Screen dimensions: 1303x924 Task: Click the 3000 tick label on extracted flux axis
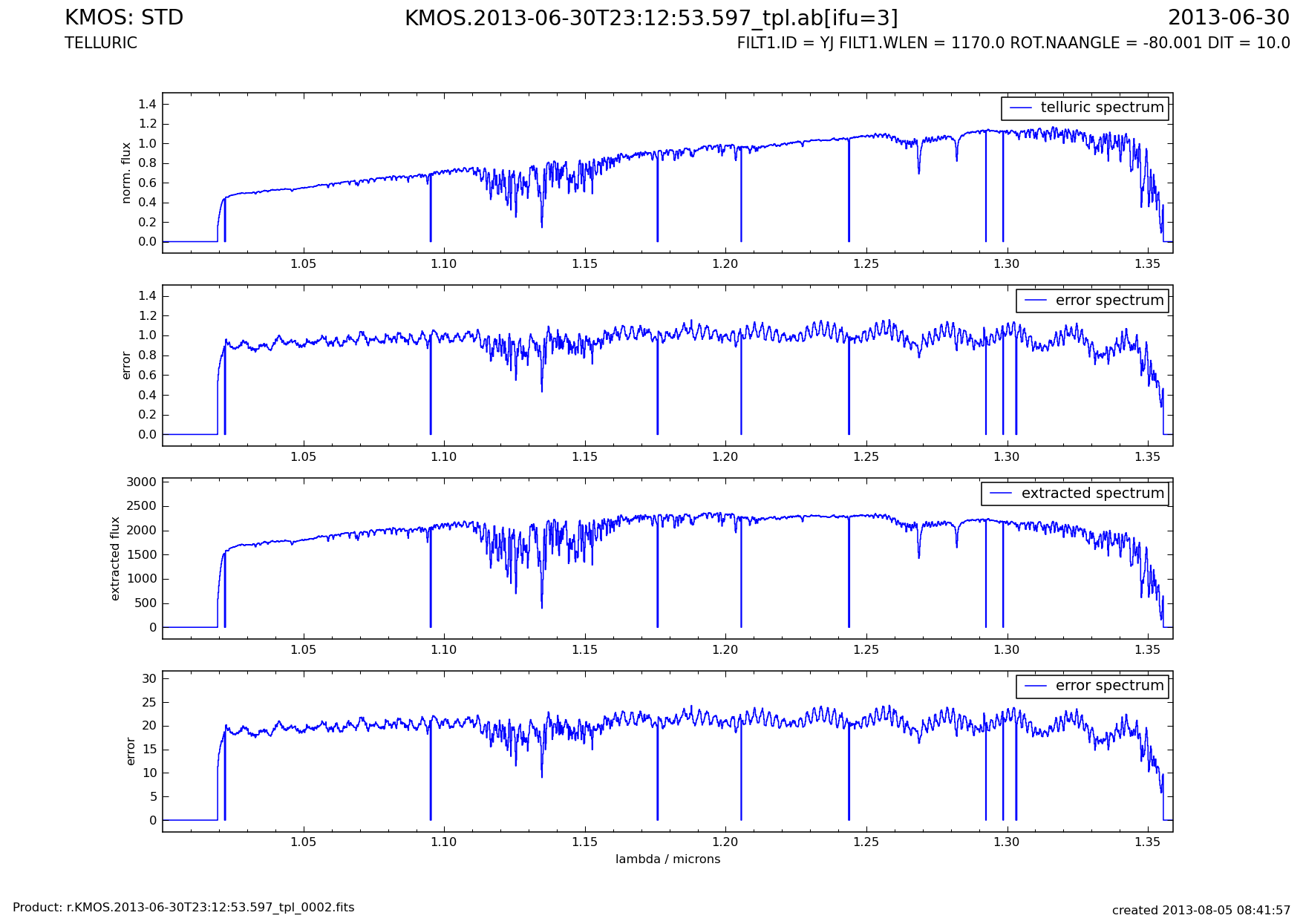click(142, 482)
